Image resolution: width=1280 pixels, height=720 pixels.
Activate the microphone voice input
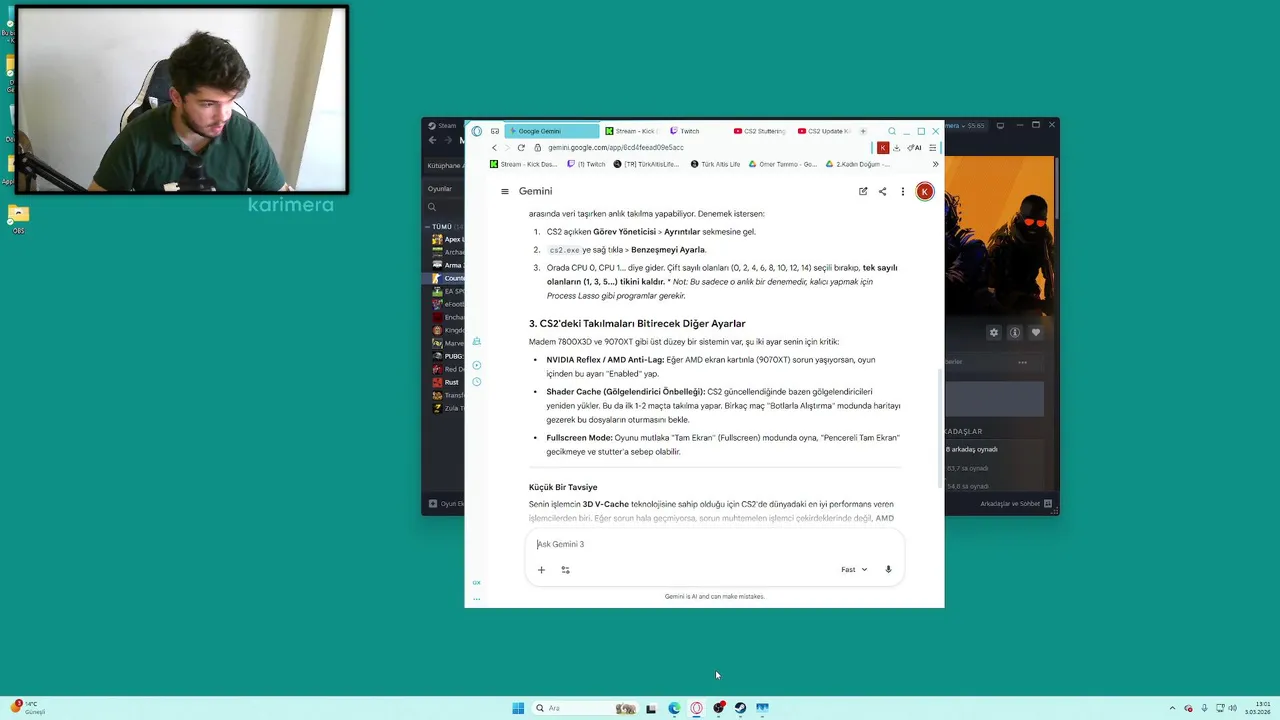(888, 569)
